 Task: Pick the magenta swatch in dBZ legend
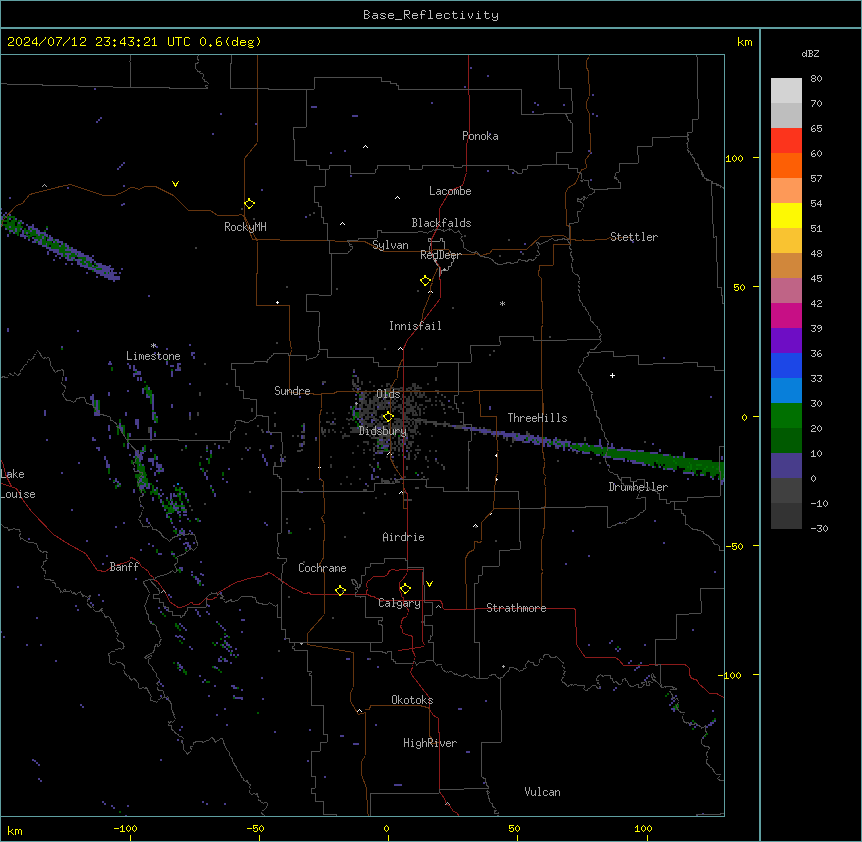tap(786, 315)
